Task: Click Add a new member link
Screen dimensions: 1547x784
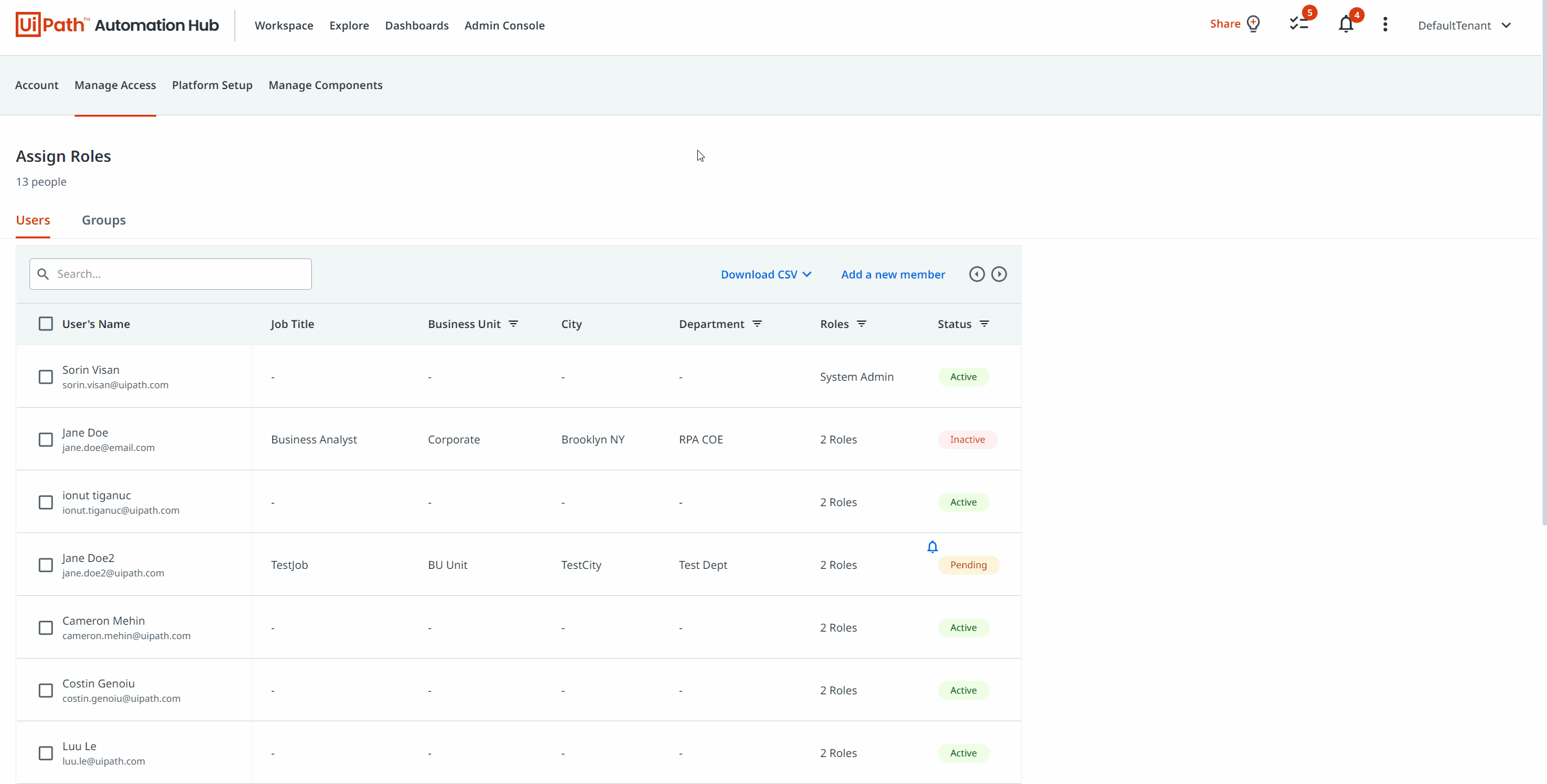Action: pyautogui.click(x=892, y=274)
